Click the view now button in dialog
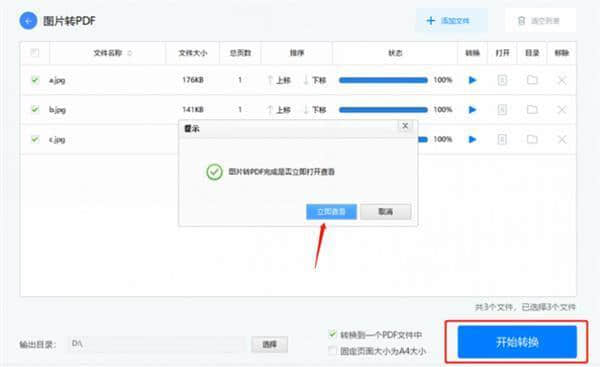The image size is (600, 367). [331, 212]
